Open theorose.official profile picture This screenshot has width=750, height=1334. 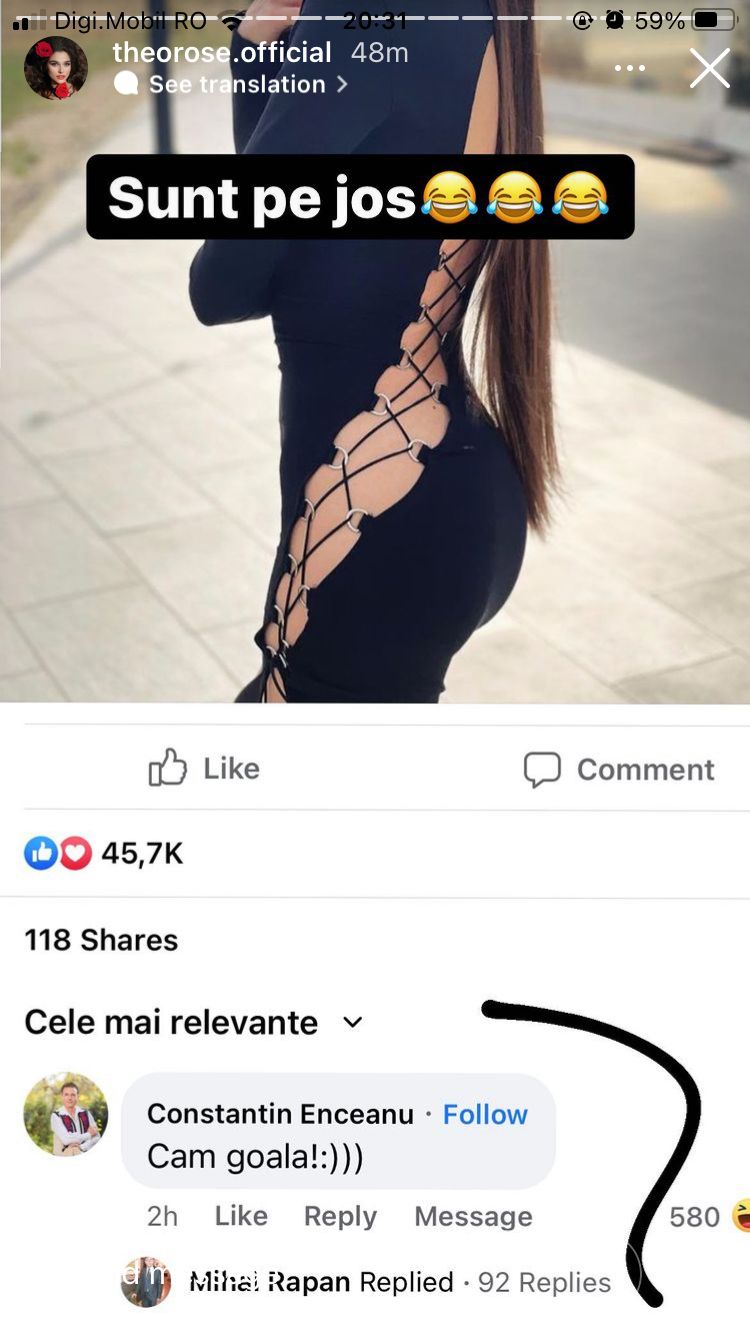(56, 68)
